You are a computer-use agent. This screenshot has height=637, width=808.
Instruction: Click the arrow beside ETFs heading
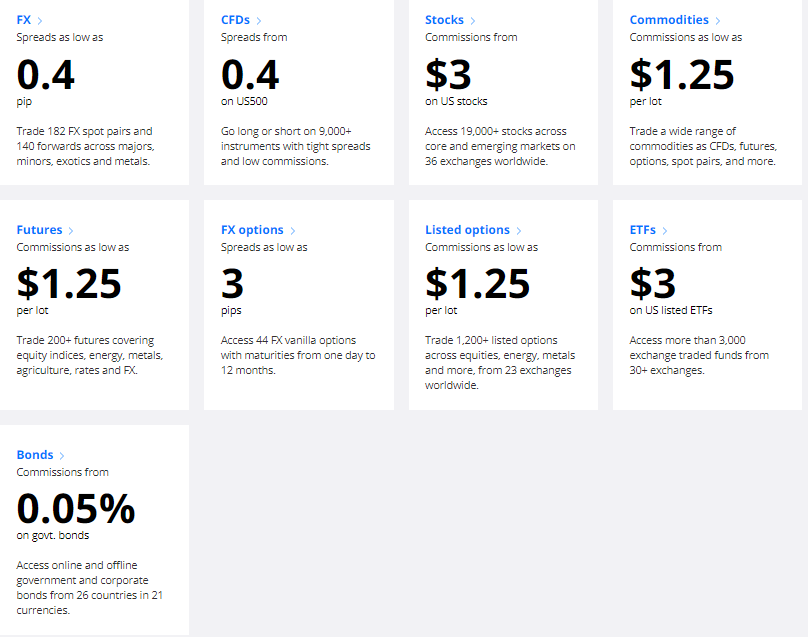point(665,231)
